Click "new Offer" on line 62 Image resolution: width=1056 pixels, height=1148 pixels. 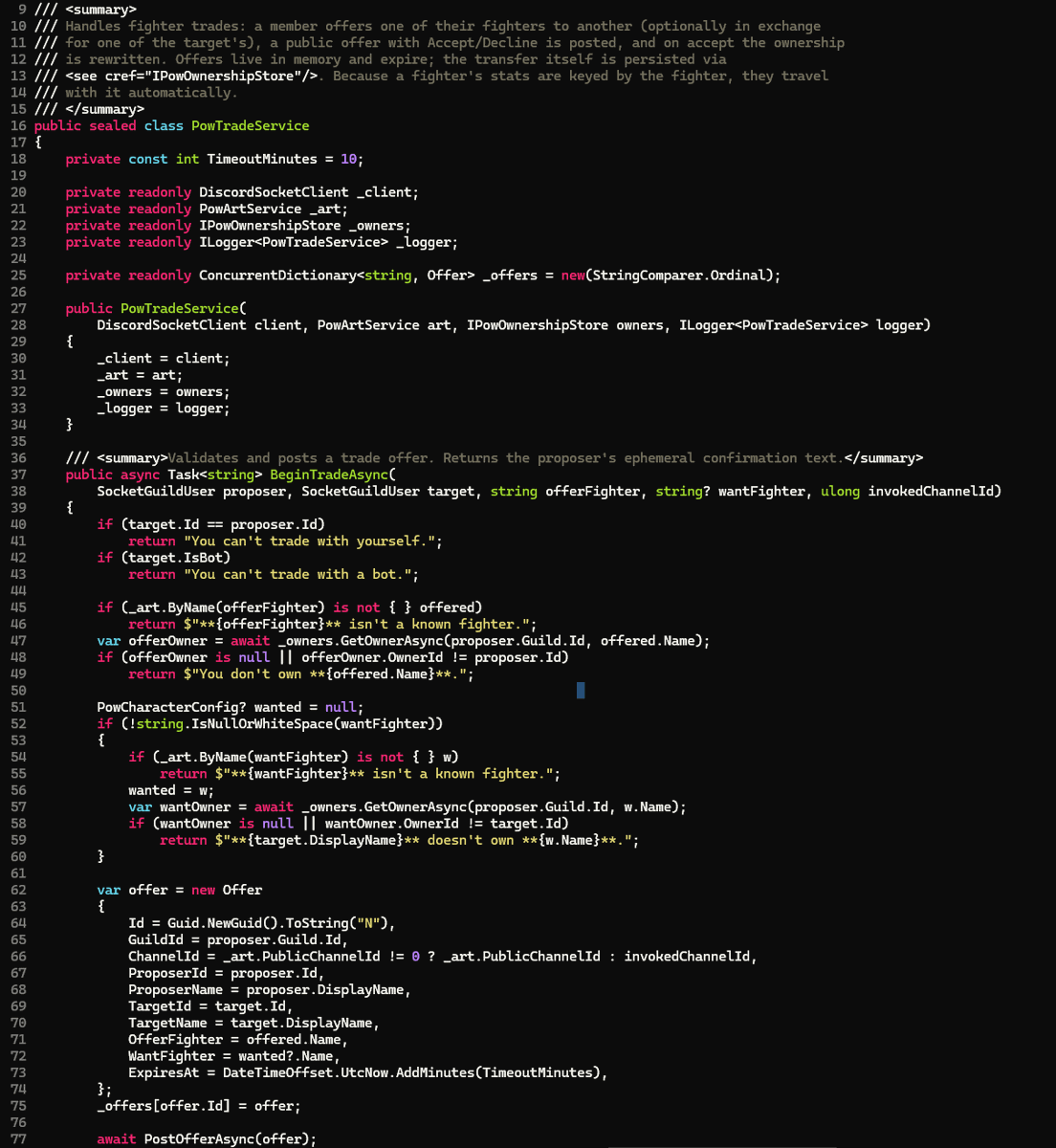point(227,891)
